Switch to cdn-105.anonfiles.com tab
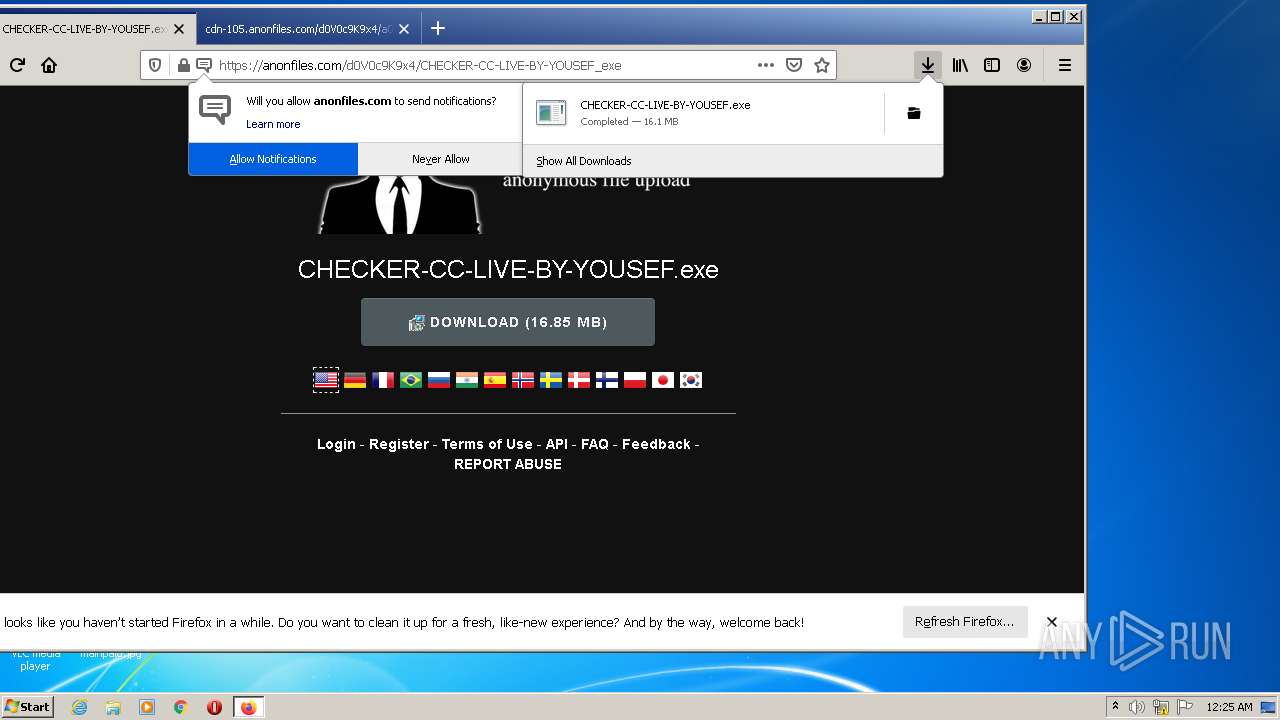The width and height of the screenshot is (1280, 720). 308,29
